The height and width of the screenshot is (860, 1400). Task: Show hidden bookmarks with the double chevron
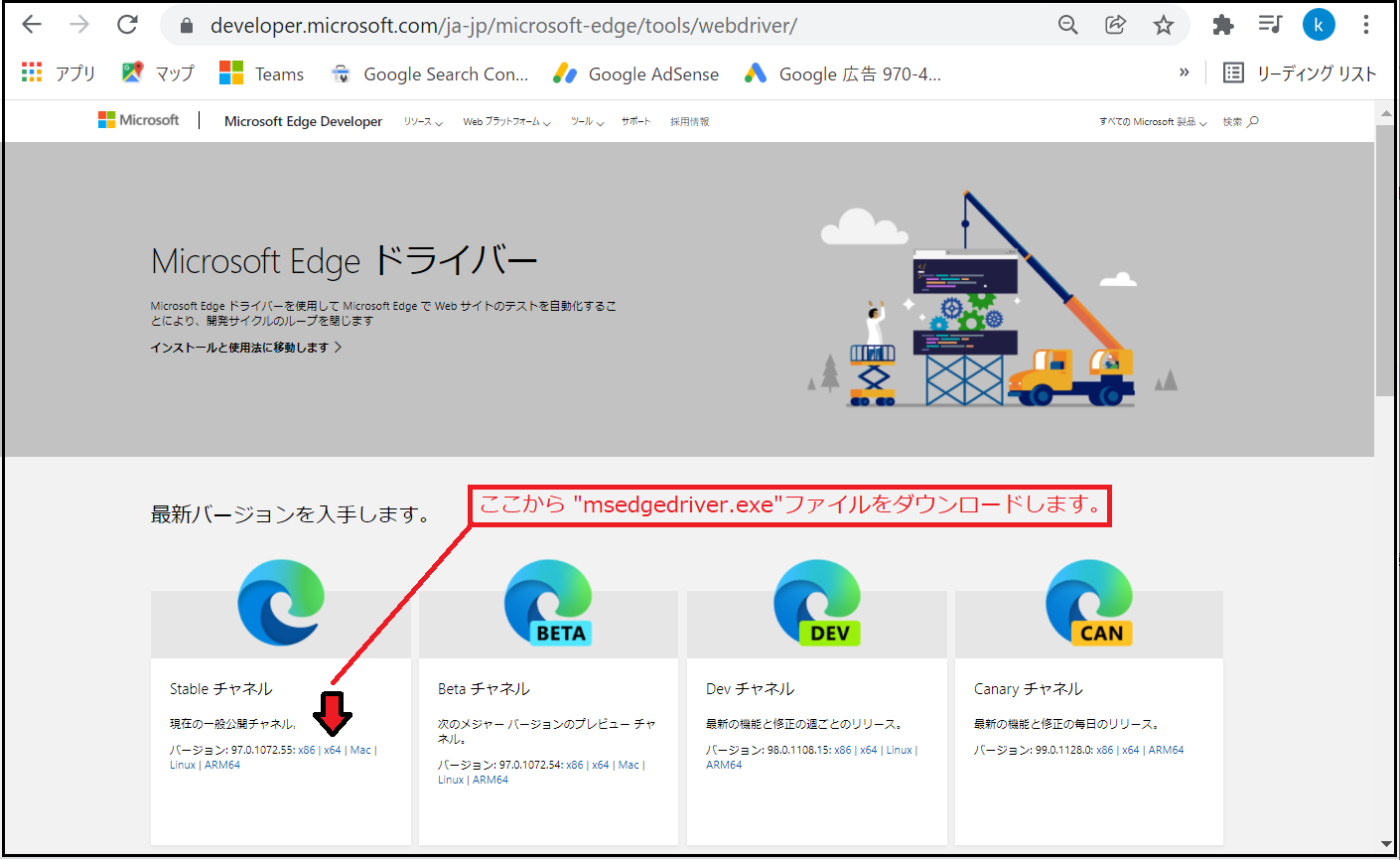[x=1184, y=72]
